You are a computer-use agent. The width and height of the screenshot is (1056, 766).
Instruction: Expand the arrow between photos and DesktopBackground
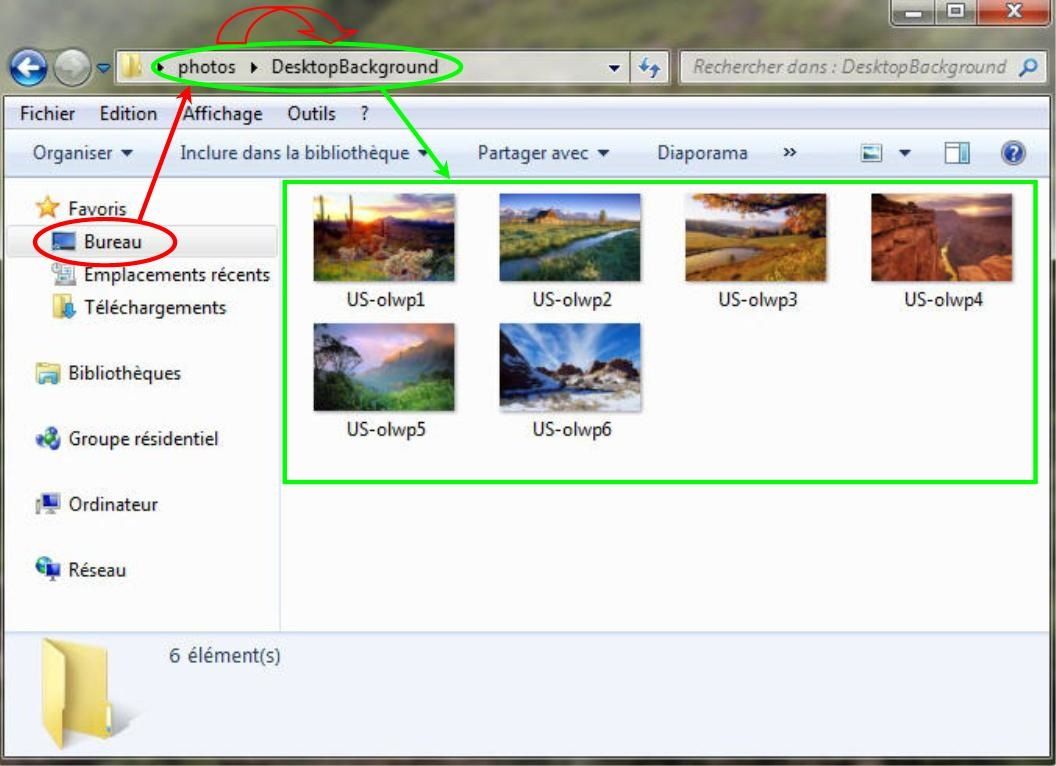[254, 67]
